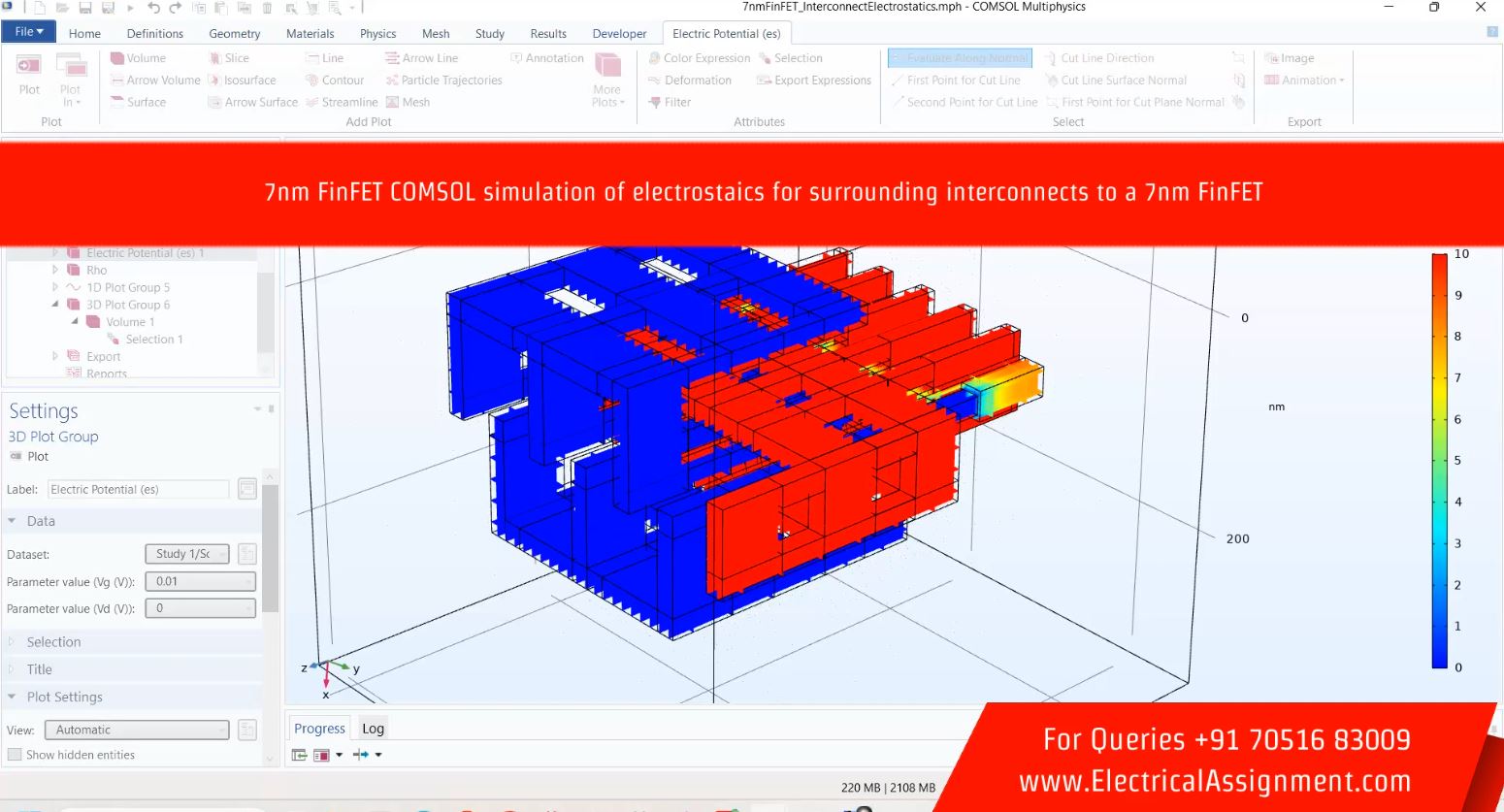Add a Color Expression attribute
This screenshot has width=1504, height=812.
pyautogui.click(x=655, y=58)
